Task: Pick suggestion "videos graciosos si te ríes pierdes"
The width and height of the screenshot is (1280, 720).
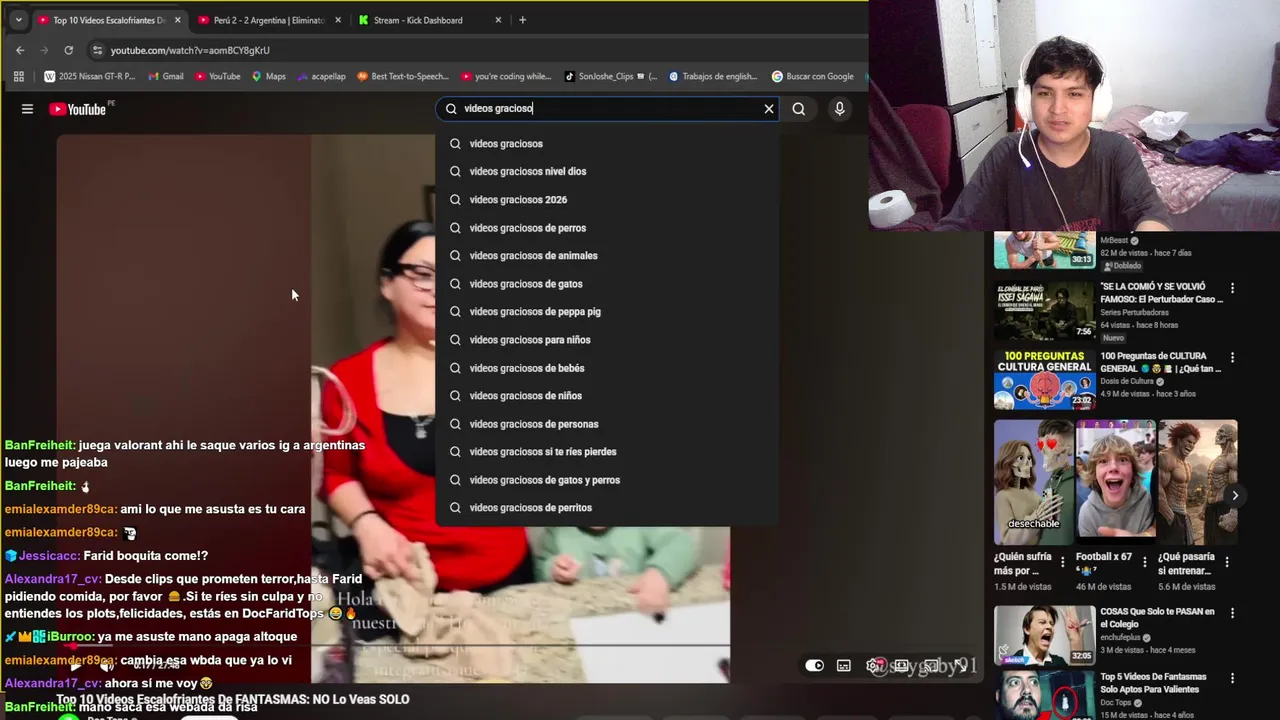Action: (x=607, y=452)
